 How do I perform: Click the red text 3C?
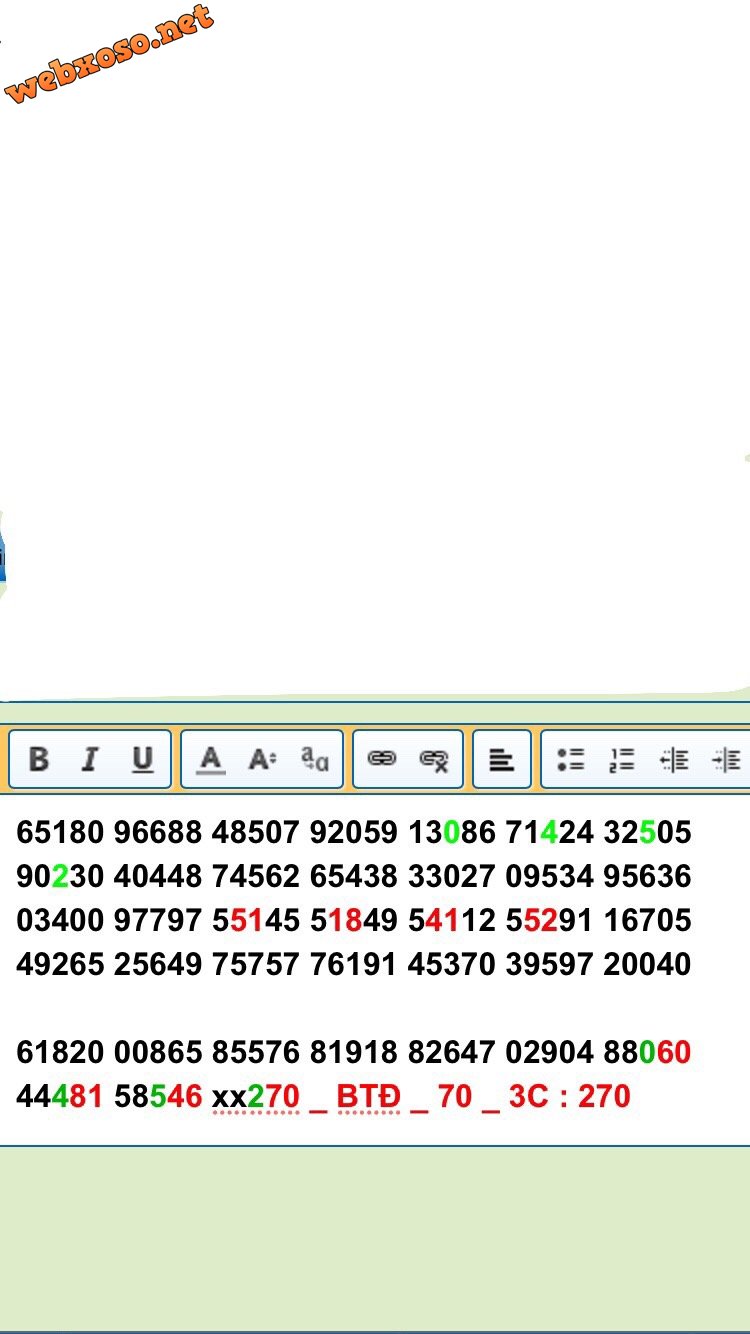pyautogui.click(x=529, y=1096)
